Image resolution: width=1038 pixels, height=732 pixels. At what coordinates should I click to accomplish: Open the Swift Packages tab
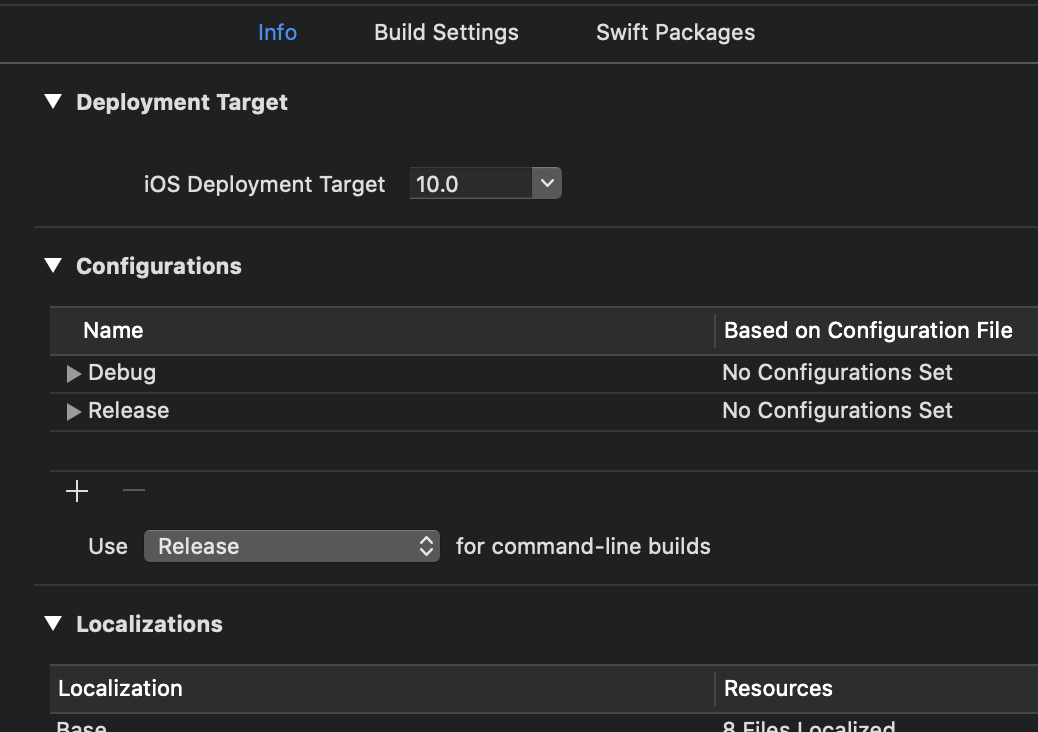coord(675,32)
